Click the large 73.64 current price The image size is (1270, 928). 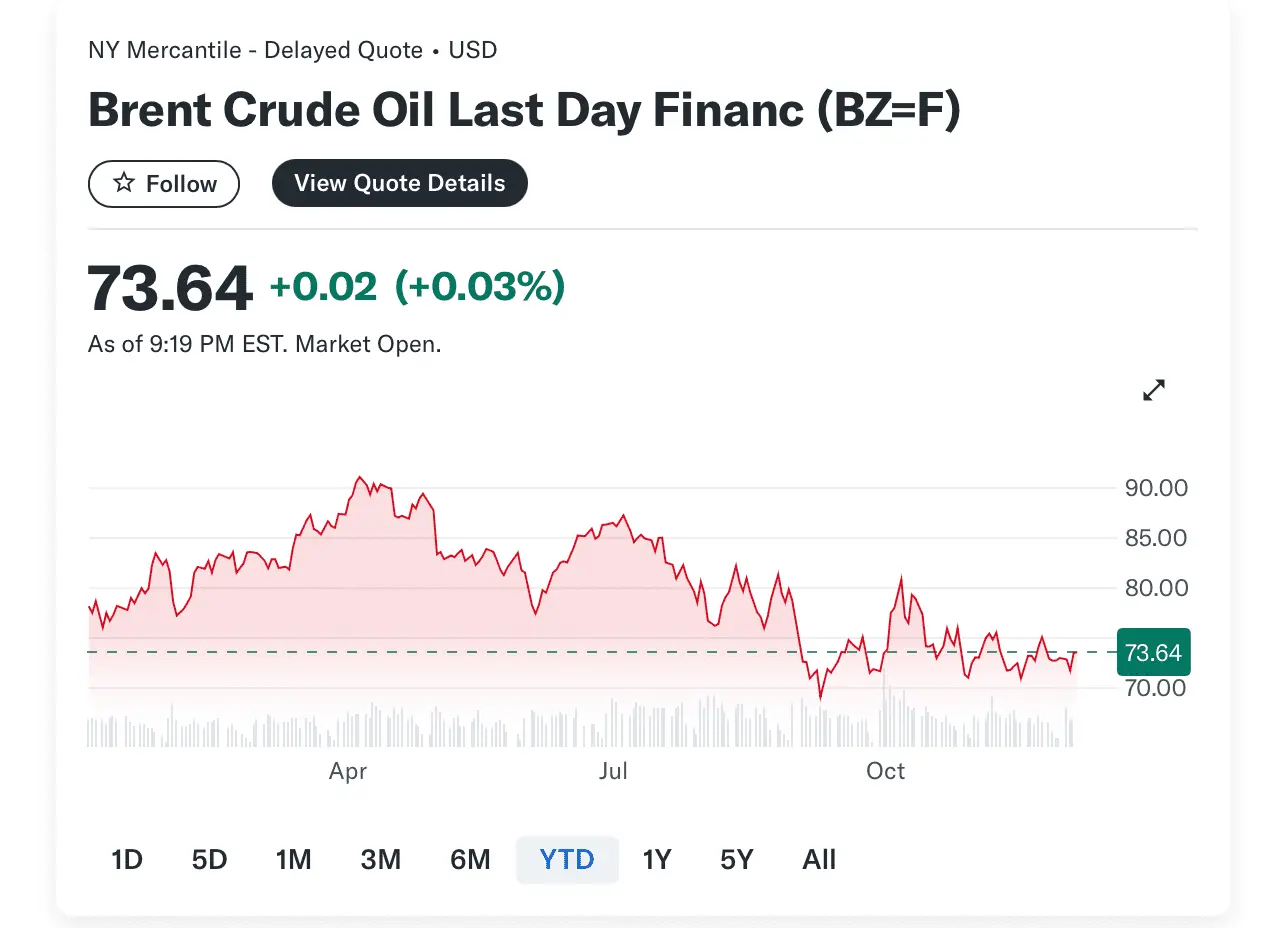click(x=170, y=288)
